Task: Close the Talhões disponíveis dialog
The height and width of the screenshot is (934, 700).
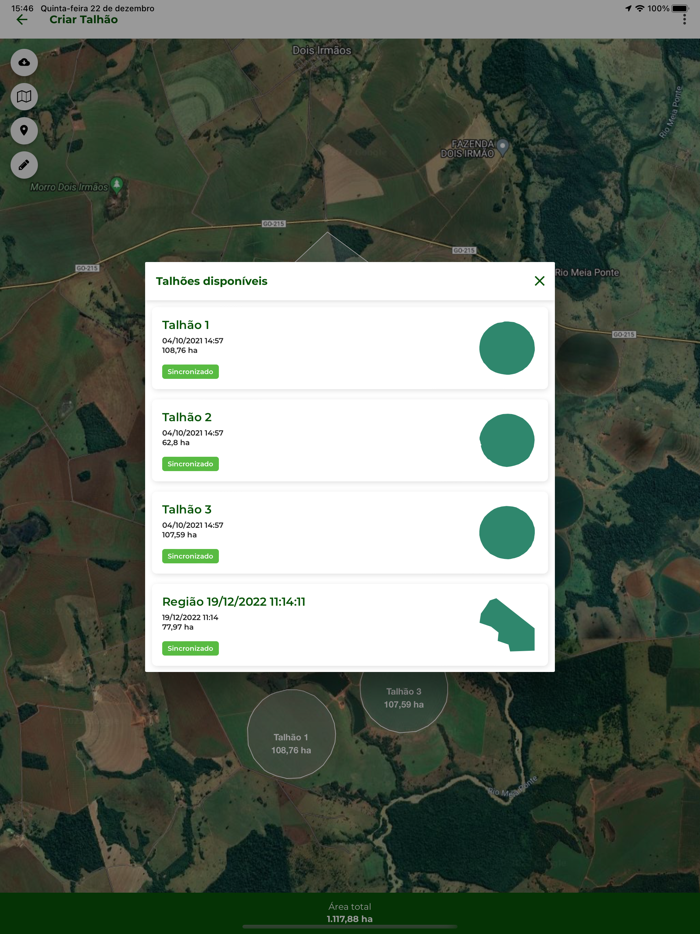Action: point(540,281)
